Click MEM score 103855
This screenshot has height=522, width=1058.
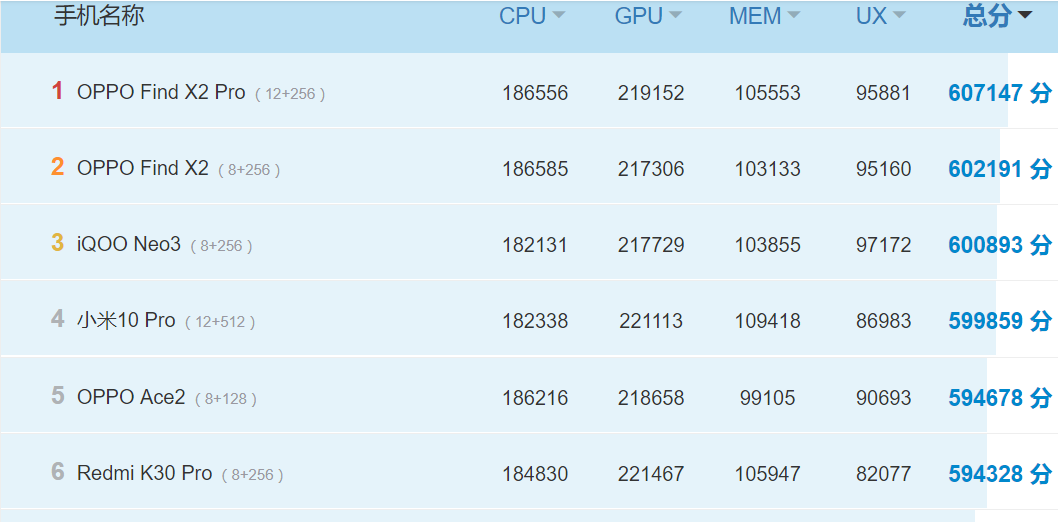768,245
